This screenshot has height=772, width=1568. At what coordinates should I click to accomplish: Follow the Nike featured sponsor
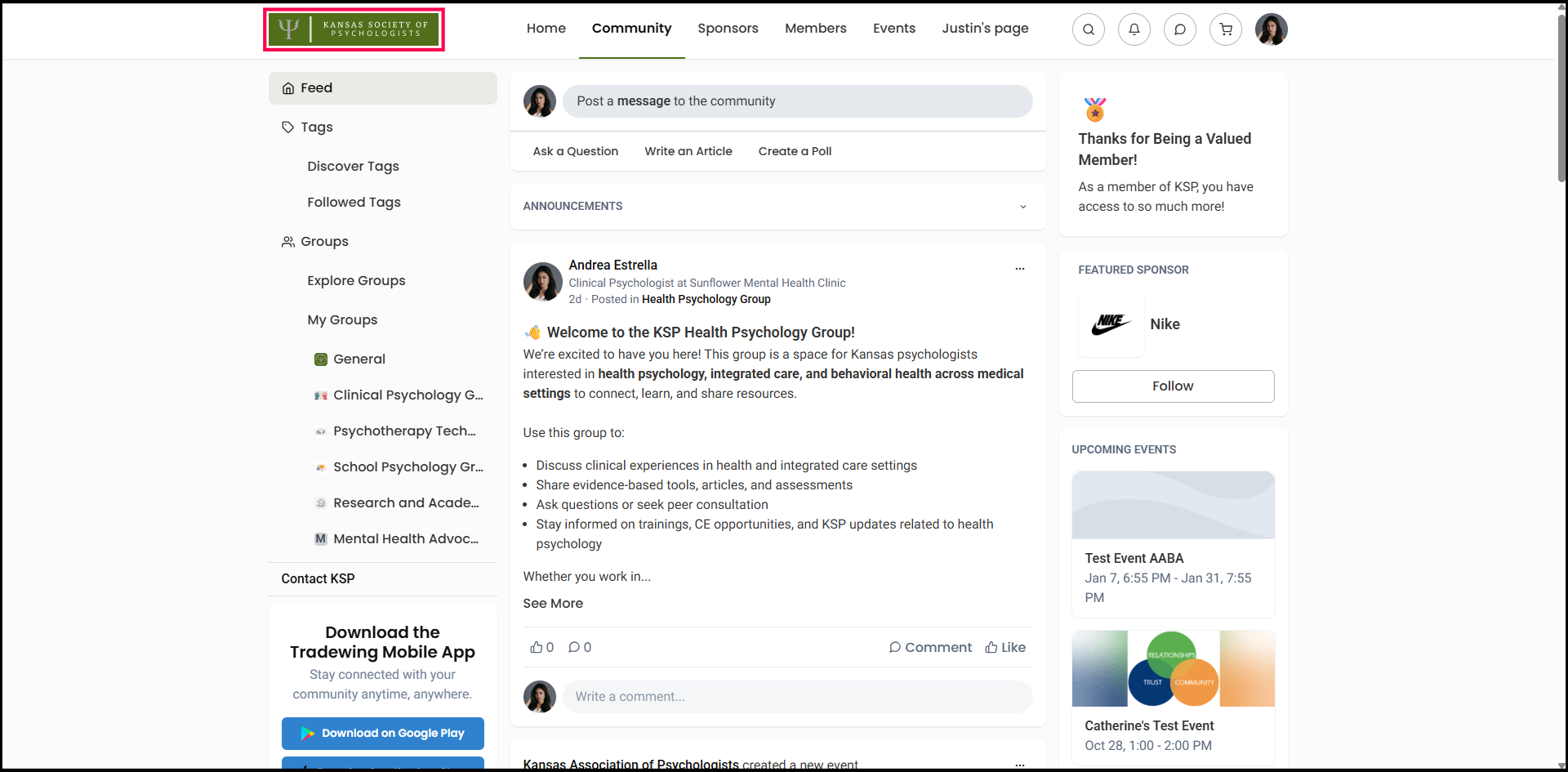1173,386
